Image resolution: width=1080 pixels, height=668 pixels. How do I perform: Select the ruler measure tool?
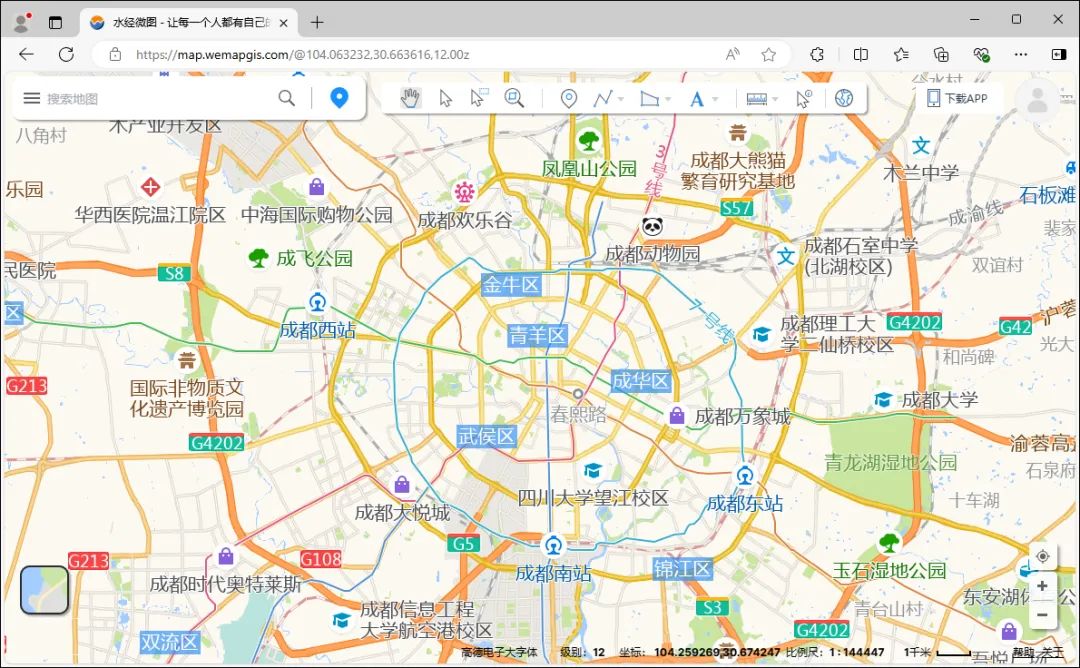[756, 99]
